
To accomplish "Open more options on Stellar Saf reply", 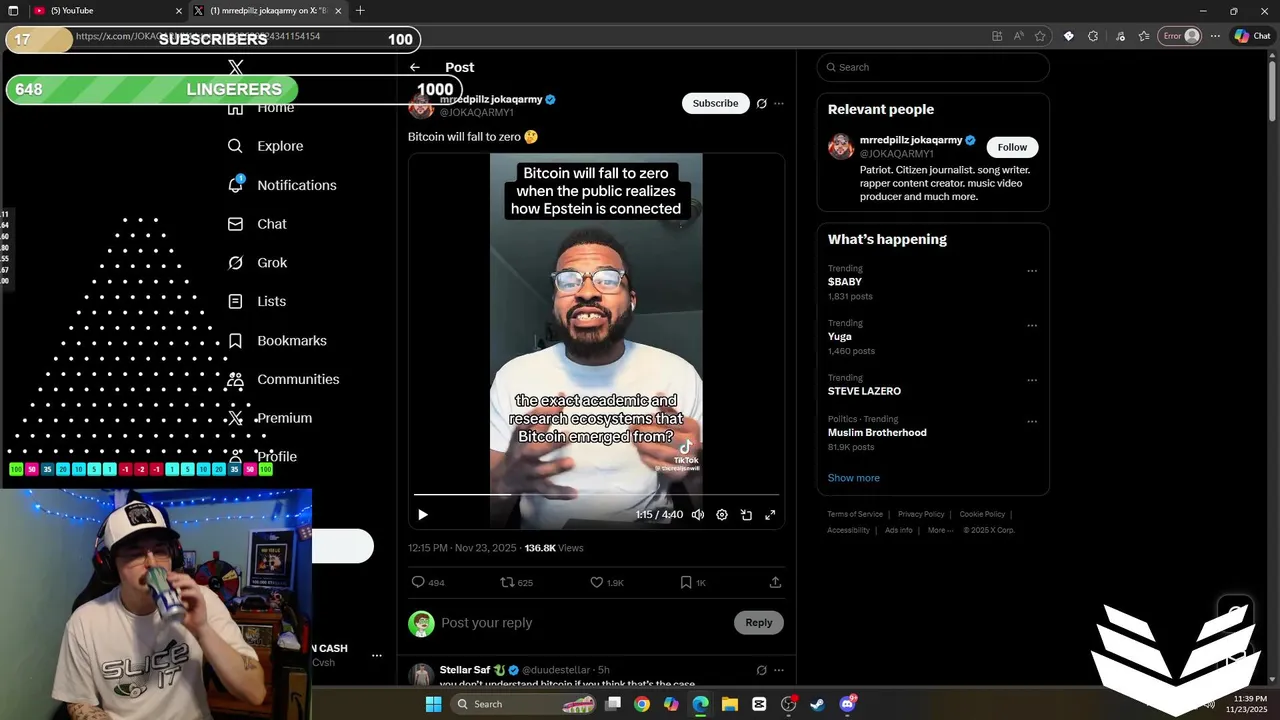I will pos(779,670).
